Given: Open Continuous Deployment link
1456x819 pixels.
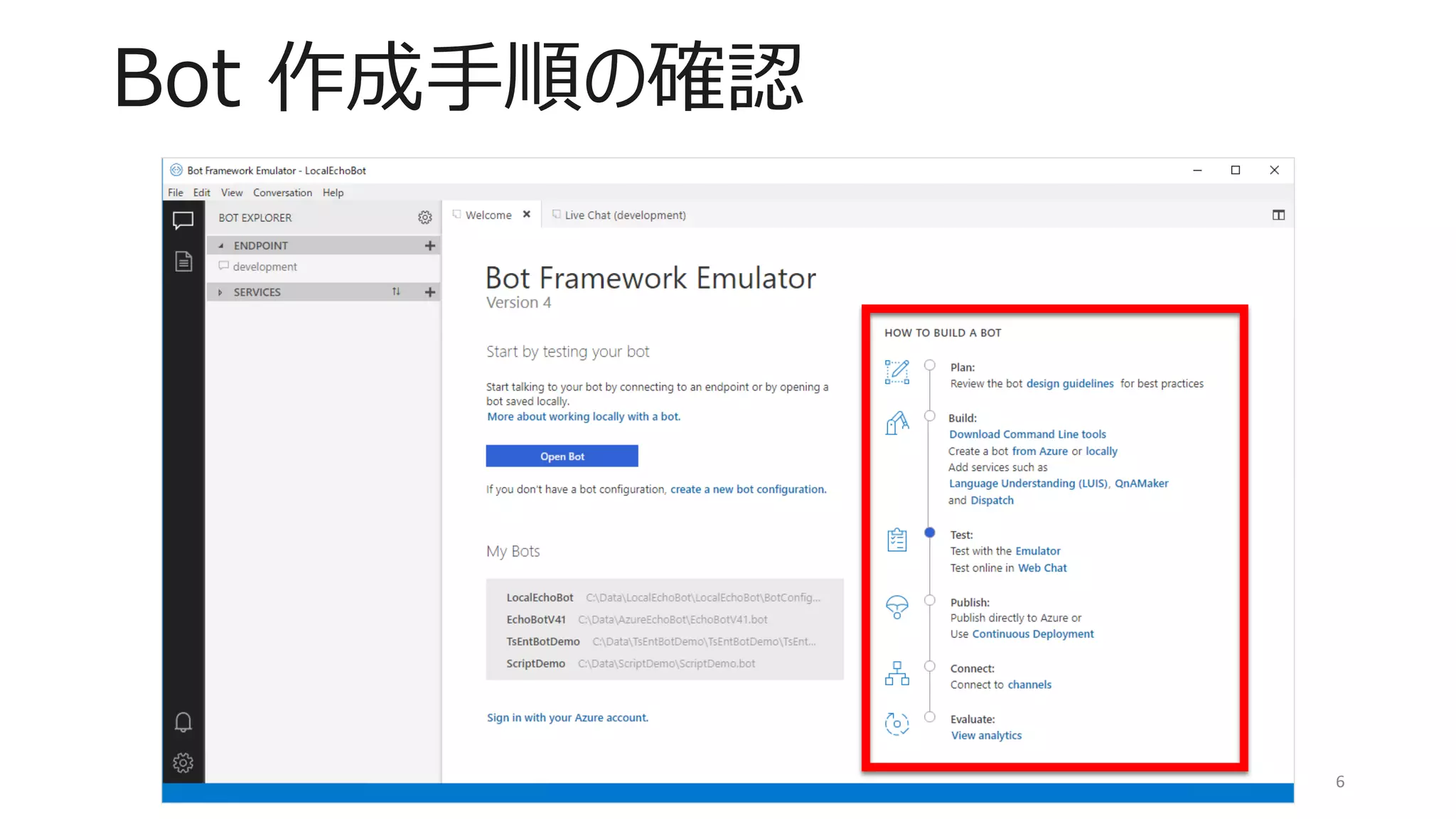Looking at the screenshot, I should (1032, 634).
